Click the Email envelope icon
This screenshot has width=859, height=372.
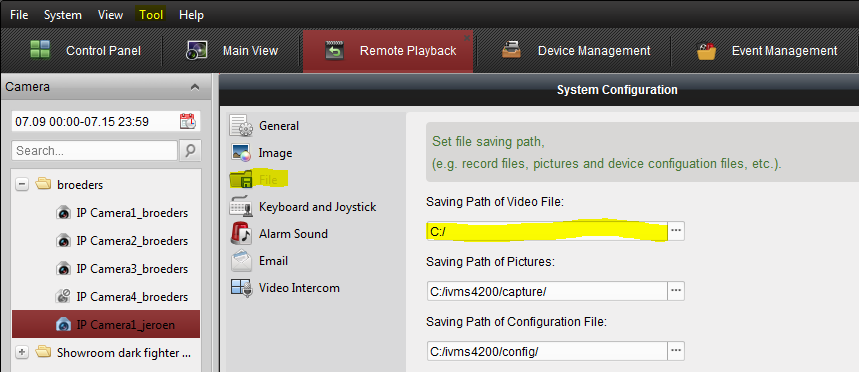pos(242,261)
